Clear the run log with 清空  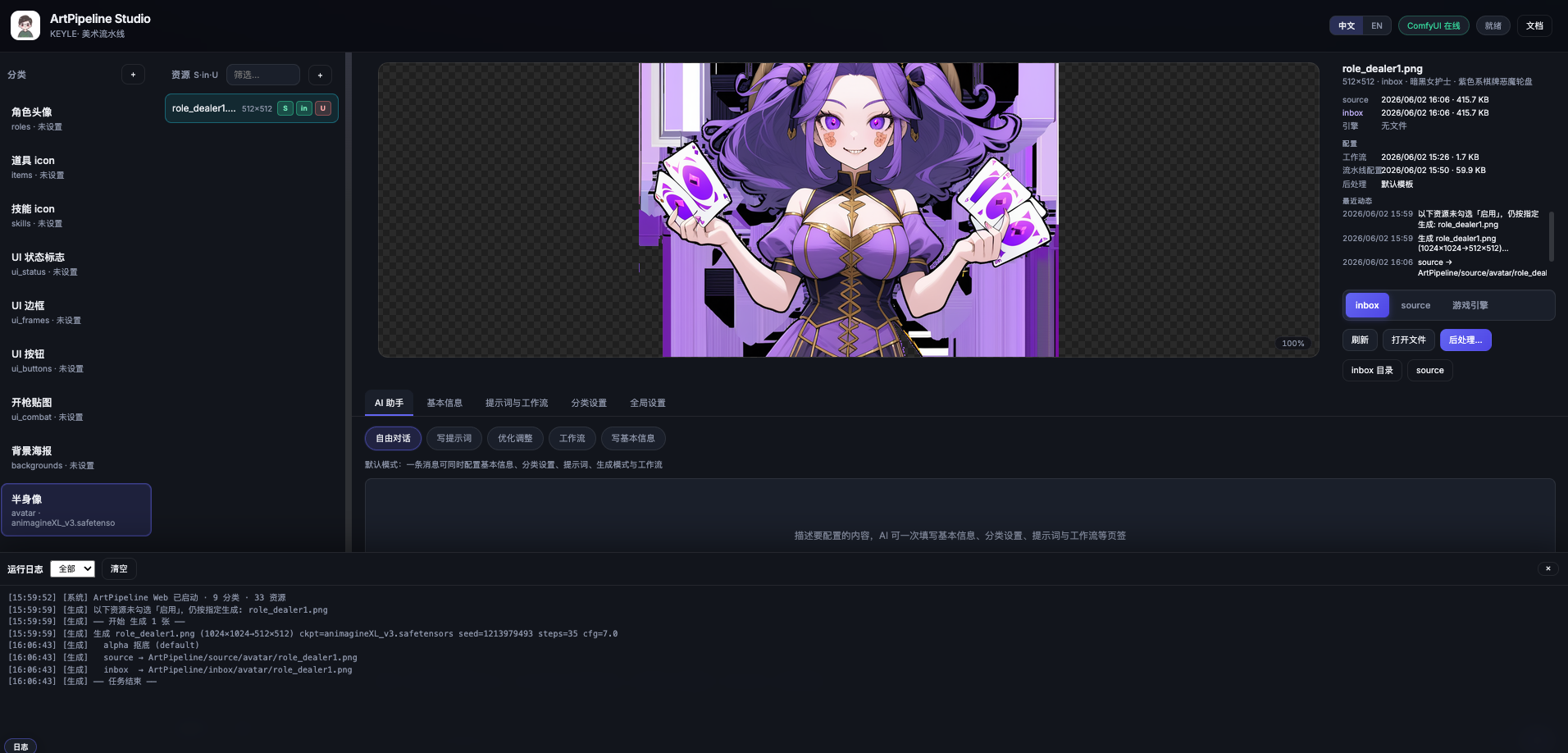tap(119, 568)
